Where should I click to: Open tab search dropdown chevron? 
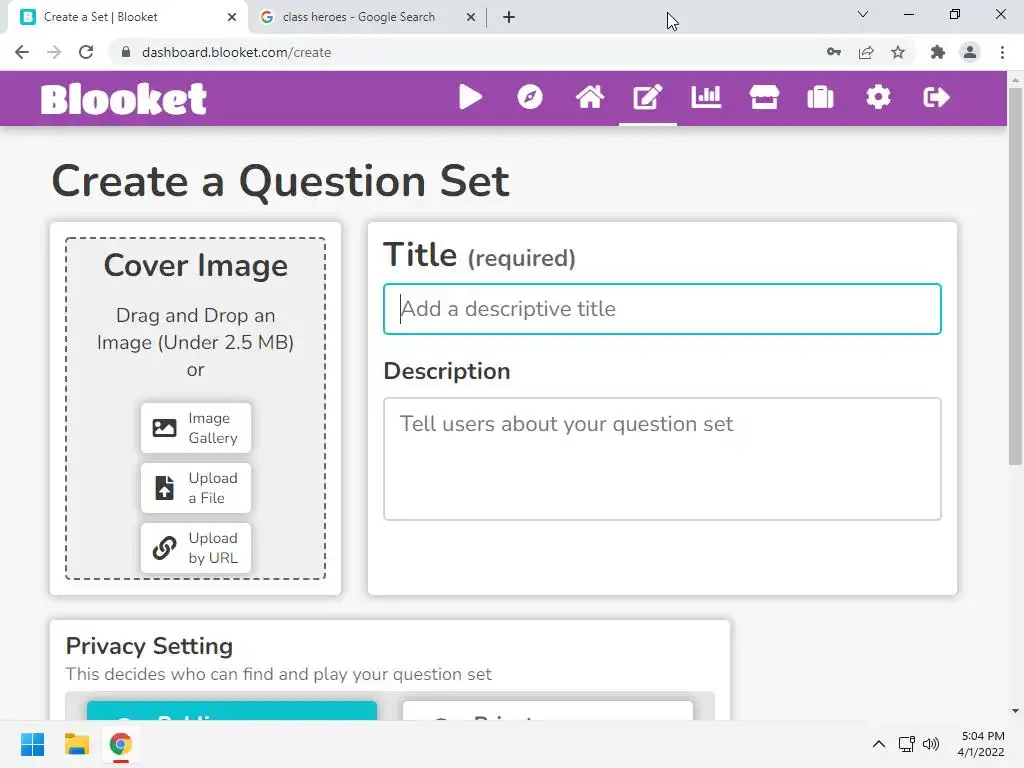coord(863,14)
